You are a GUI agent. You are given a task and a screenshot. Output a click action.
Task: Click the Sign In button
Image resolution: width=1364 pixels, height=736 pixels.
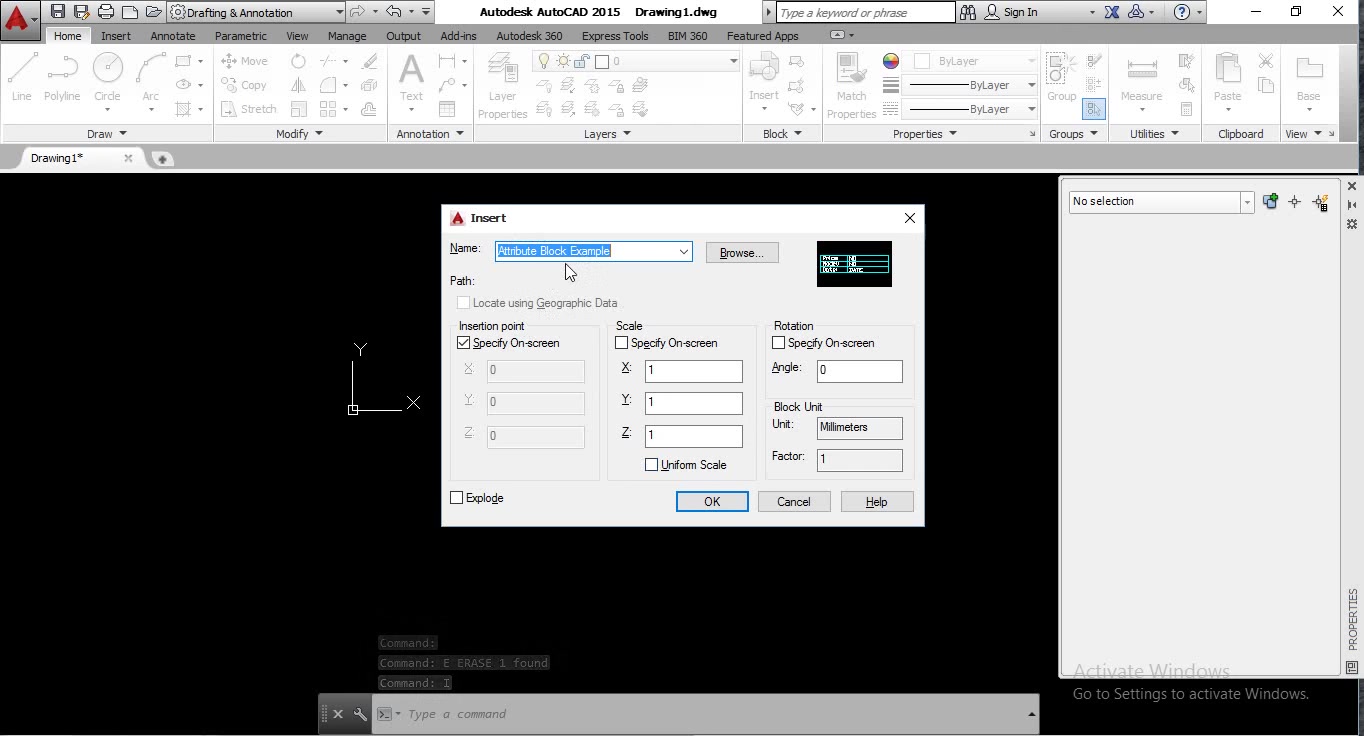tap(1011, 12)
